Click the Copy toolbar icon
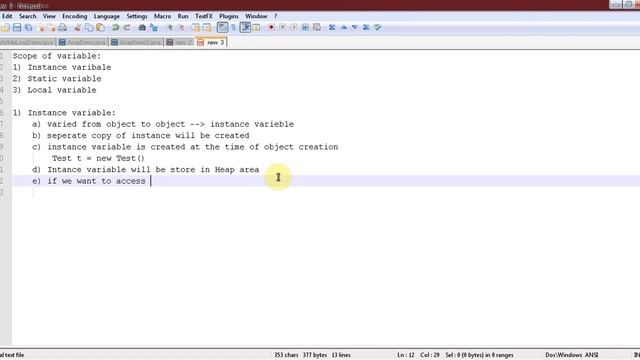640x360 pixels. click(x=89, y=27)
